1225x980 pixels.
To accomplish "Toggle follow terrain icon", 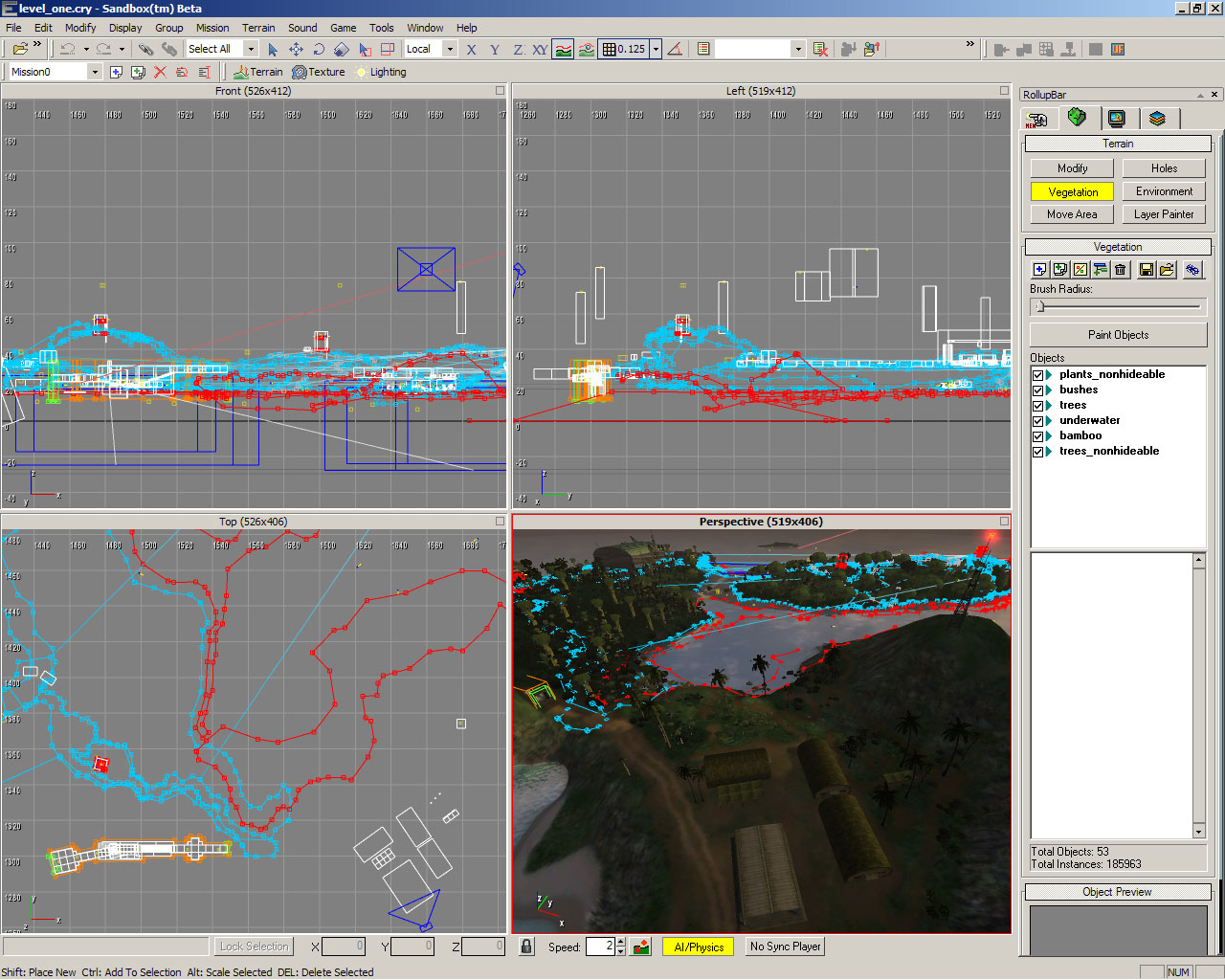I will point(564,49).
